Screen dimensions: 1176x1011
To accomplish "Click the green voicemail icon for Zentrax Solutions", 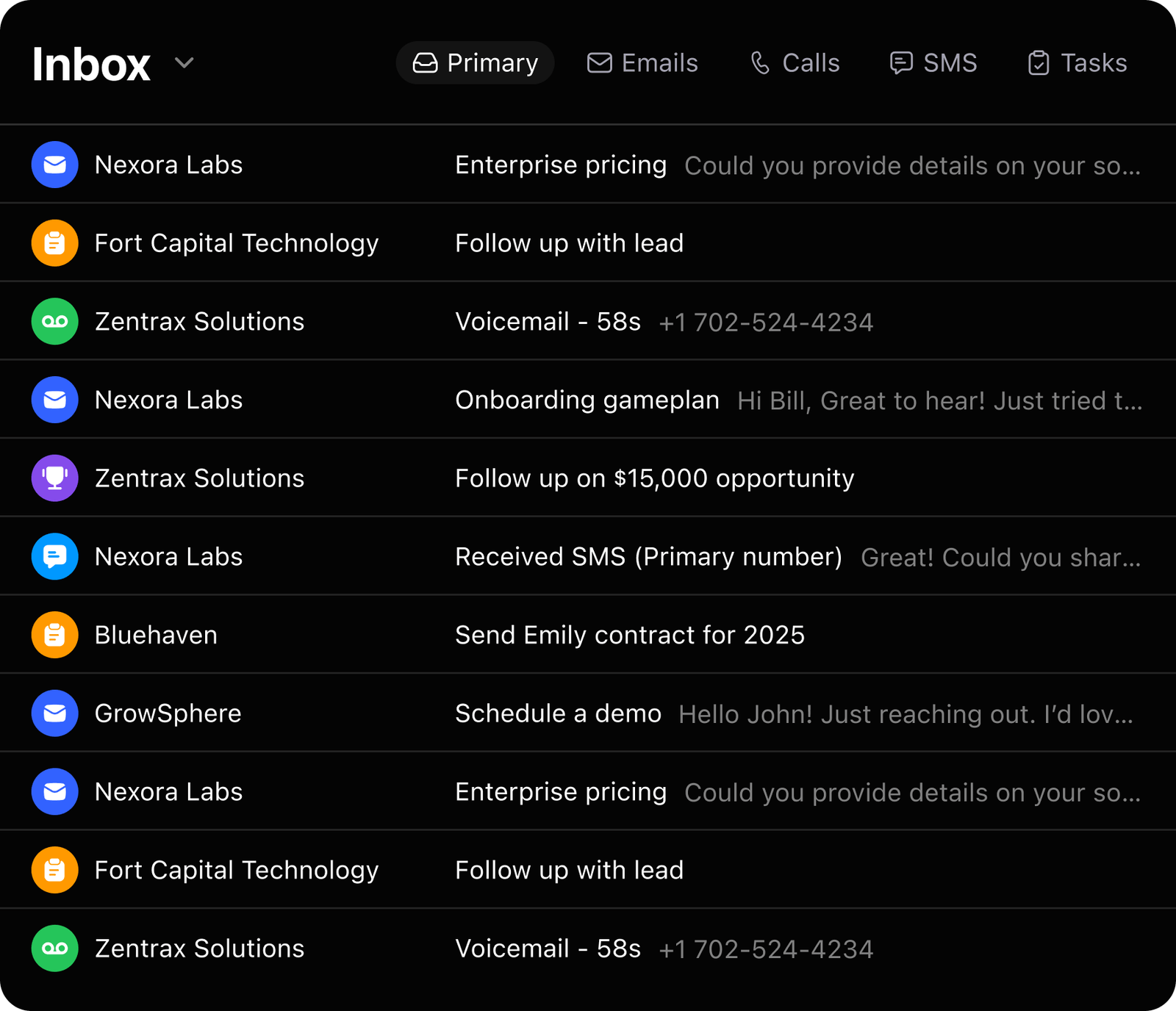I will (54, 321).
